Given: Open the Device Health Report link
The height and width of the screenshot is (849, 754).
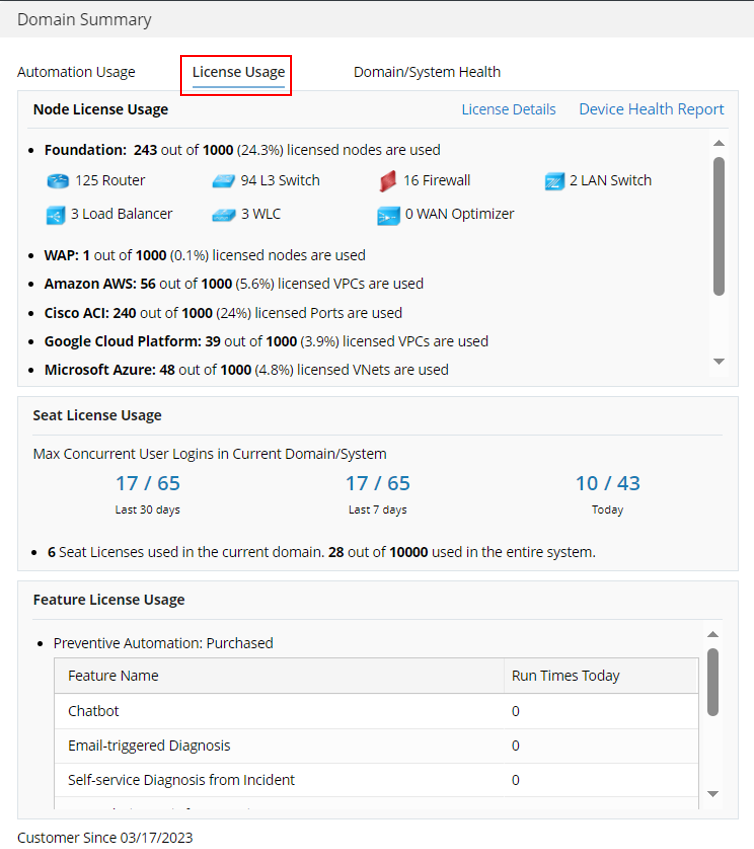Looking at the screenshot, I should (651, 110).
